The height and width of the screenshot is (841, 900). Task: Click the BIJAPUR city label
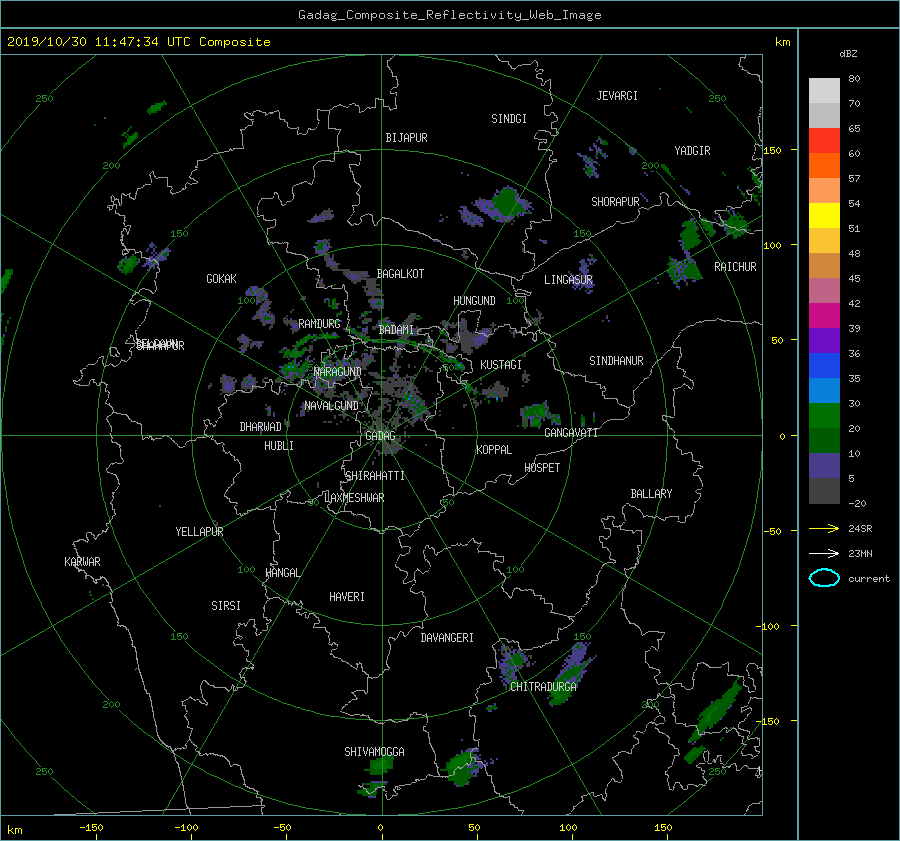406,138
